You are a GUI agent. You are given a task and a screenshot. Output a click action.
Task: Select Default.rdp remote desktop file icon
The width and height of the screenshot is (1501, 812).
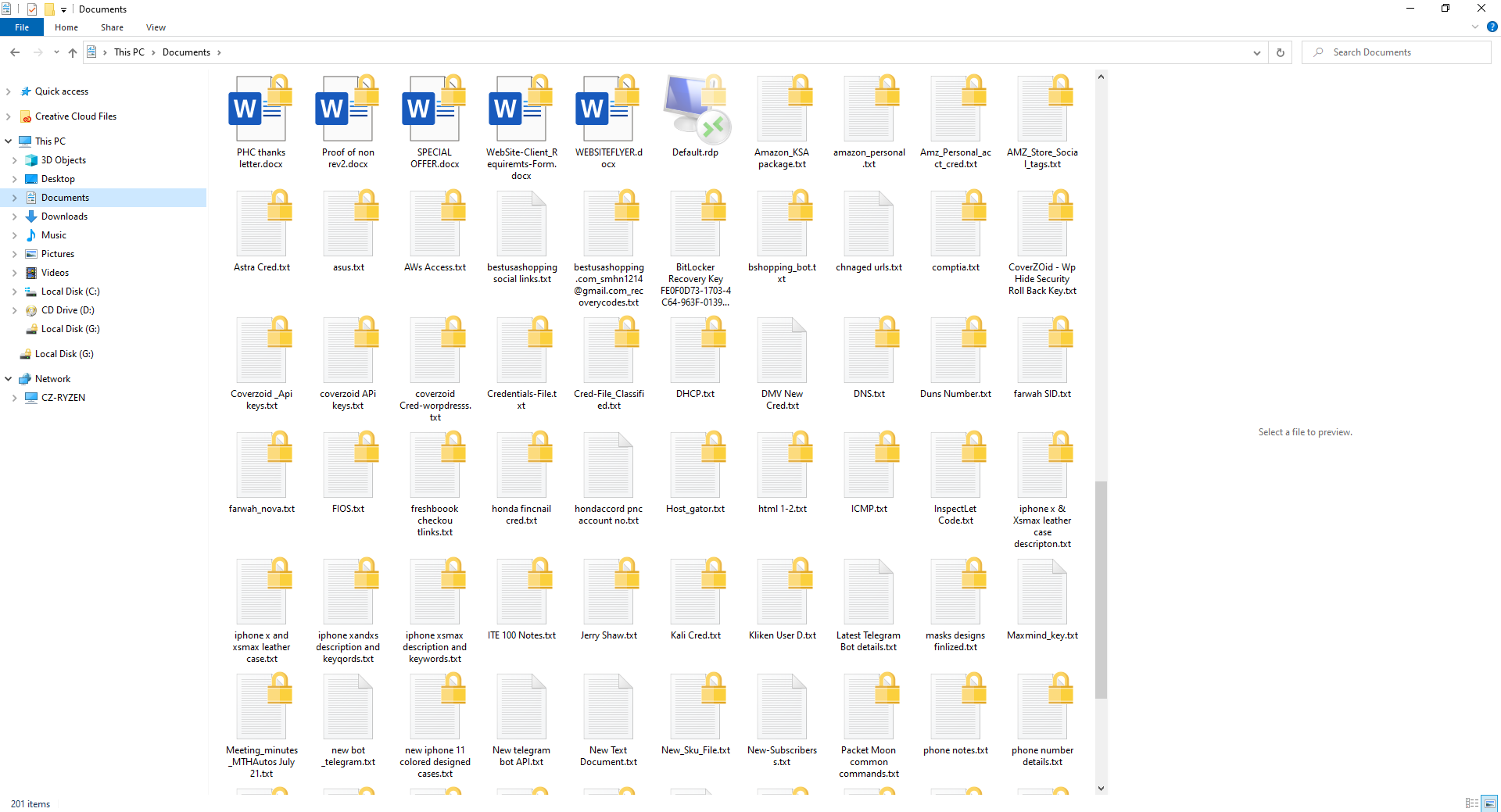tap(695, 109)
